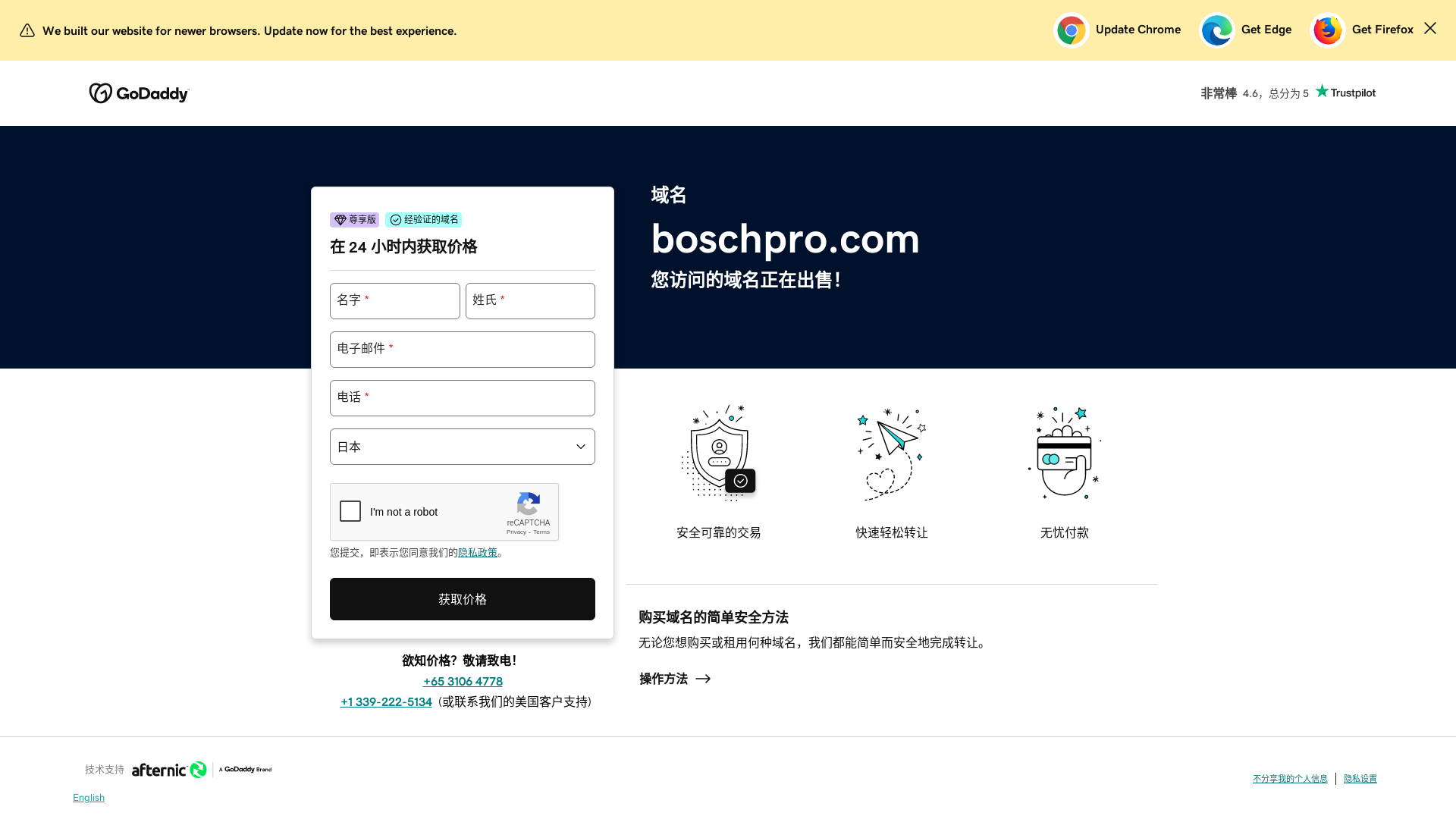Image resolution: width=1456 pixels, height=819 pixels.
Task: Click the Firefox browser icon
Action: [x=1327, y=30]
